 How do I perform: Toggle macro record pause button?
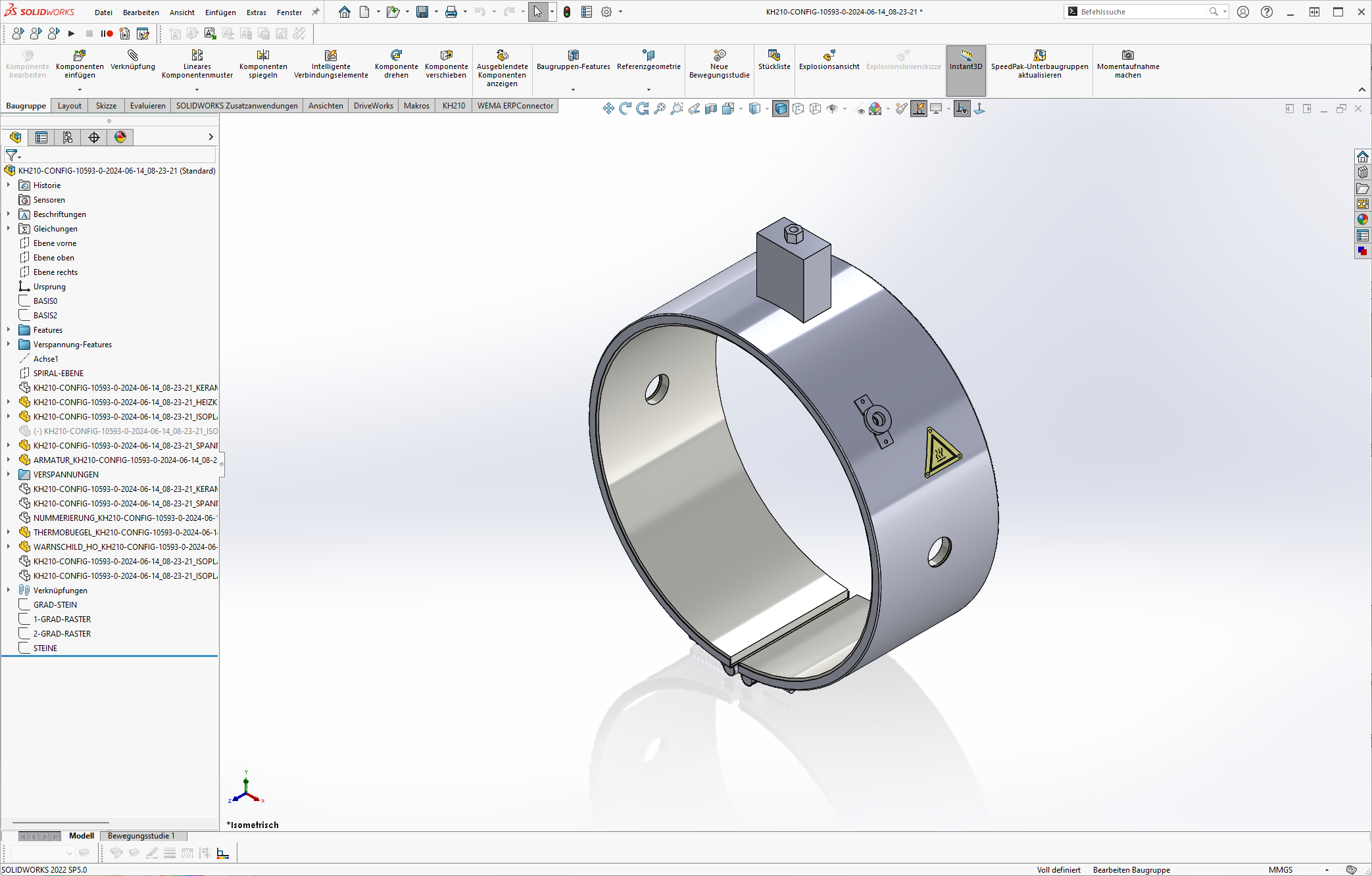107,34
